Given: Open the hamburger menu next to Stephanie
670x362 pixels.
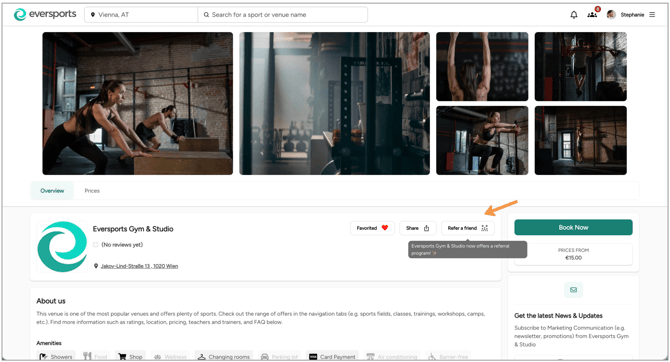Looking at the screenshot, I should tap(652, 15).
